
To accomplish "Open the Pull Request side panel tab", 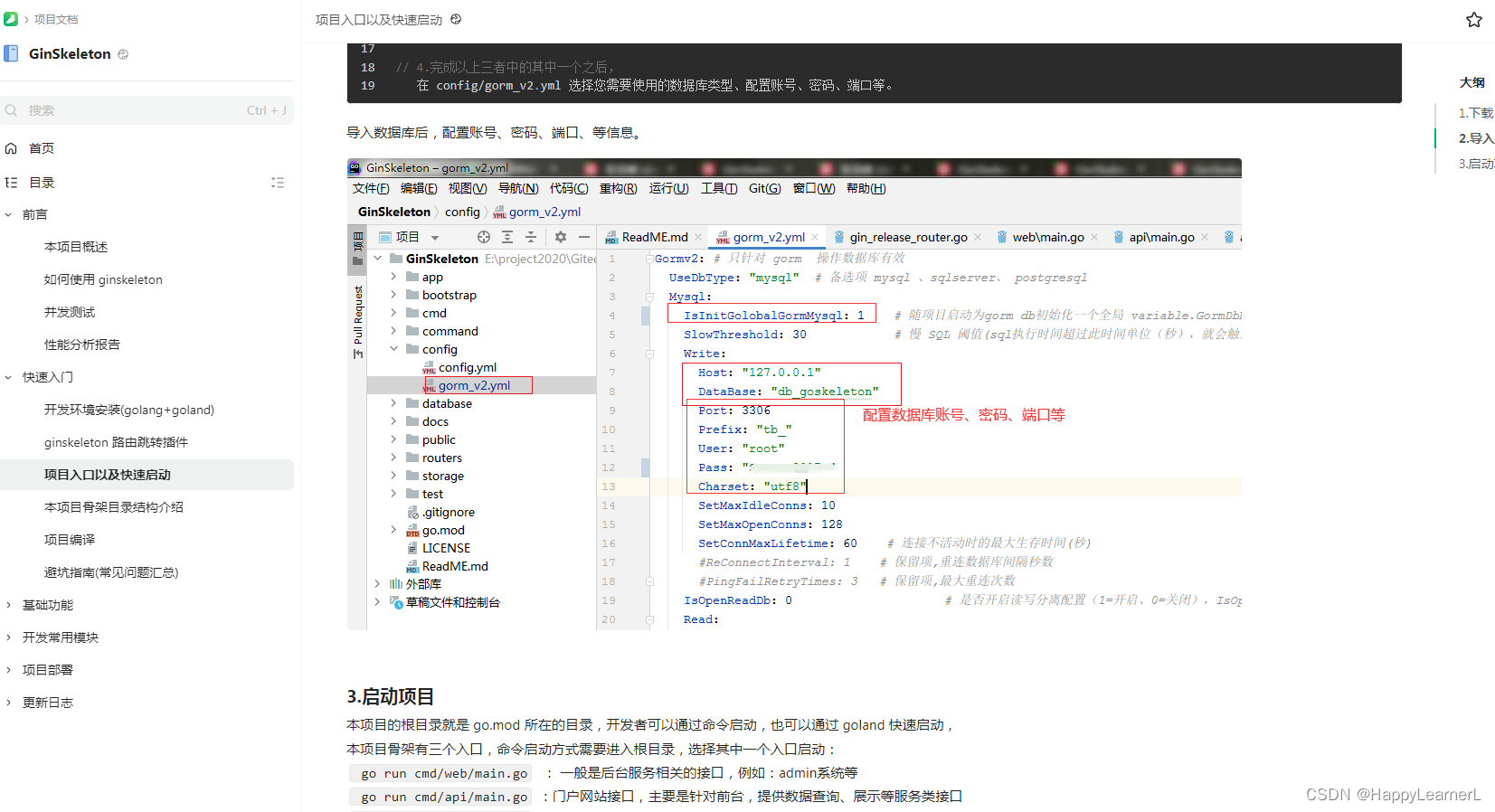I will [358, 322].
